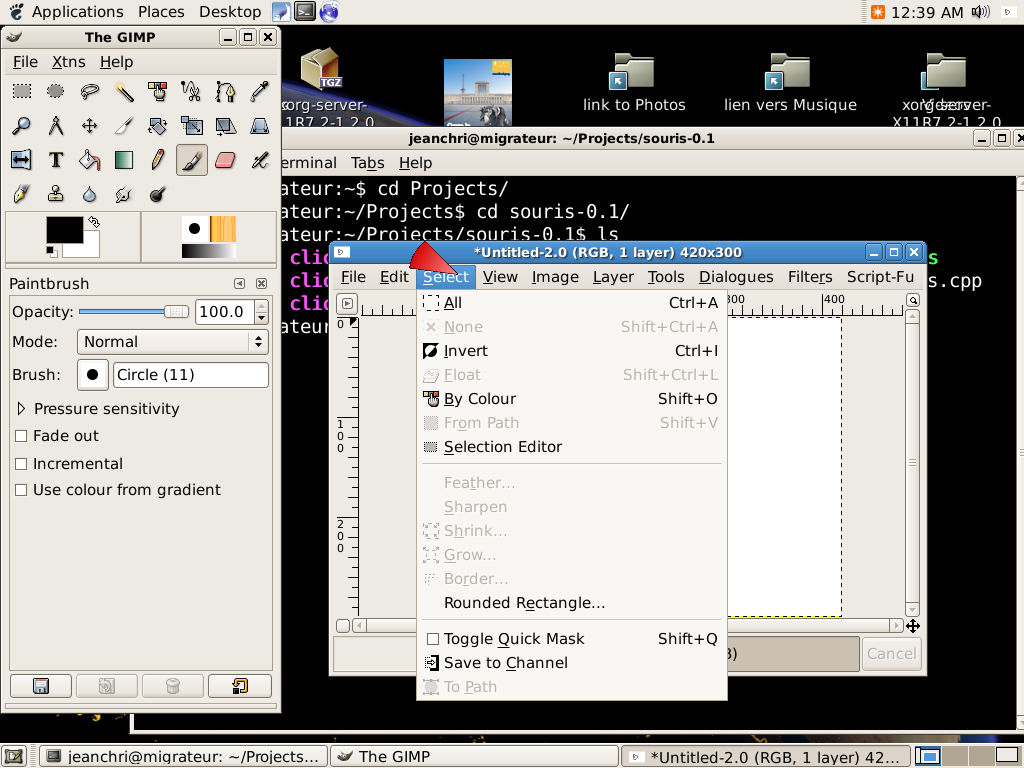Choose the Zoom magnifier tool

click(x=21, y=126)
